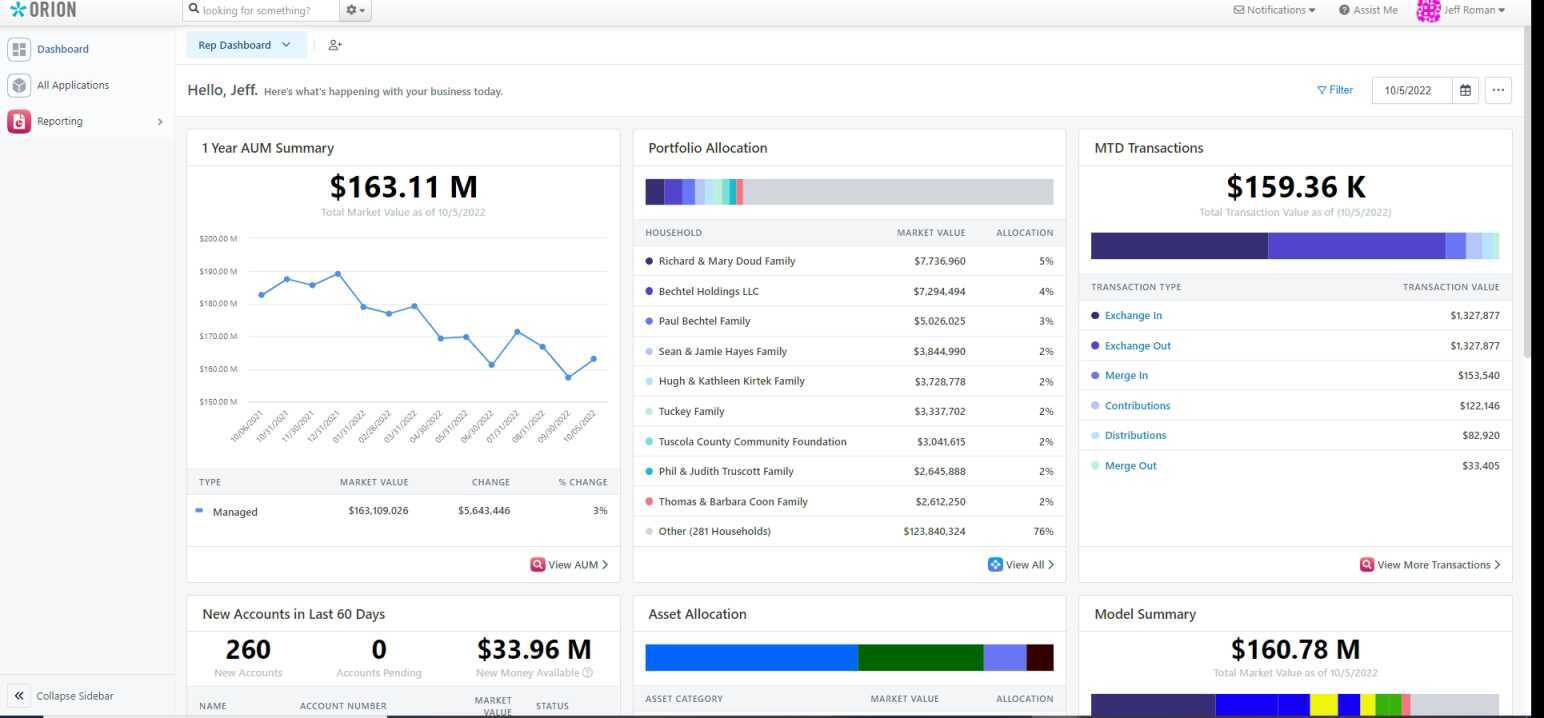
Task: Click the Filter funnel button
Action: pos(1334,90)
